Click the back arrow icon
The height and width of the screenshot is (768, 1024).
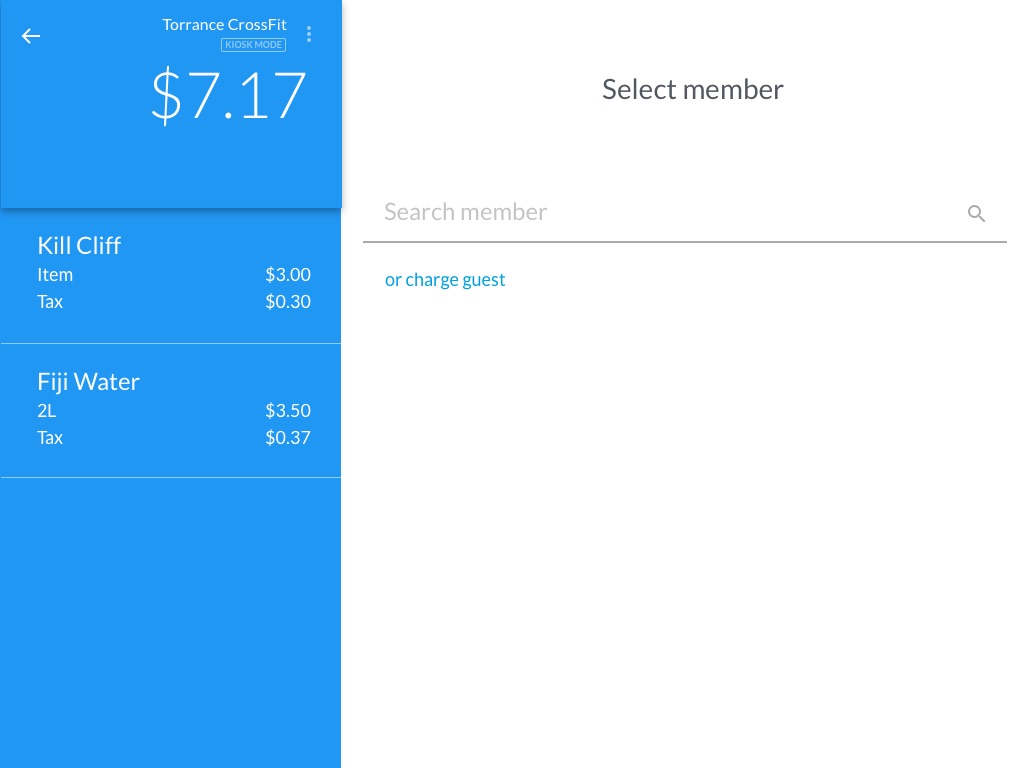tap(31, 36)
